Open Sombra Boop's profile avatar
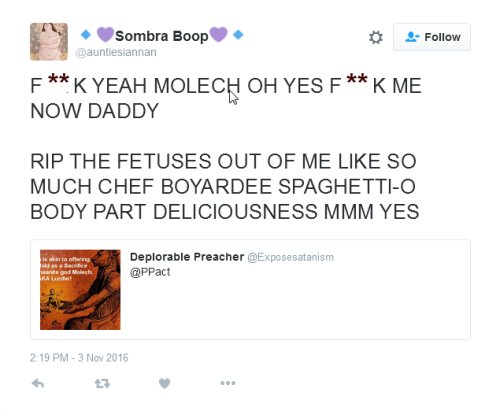The height and width of the screenshot is (415, 500). click(49, 42)
